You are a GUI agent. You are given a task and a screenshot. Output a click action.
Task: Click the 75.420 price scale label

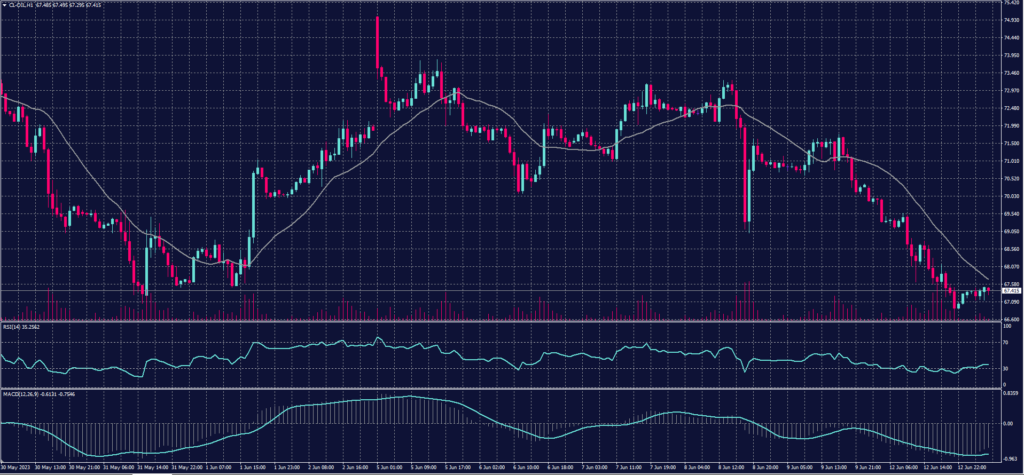point(1008,3)
